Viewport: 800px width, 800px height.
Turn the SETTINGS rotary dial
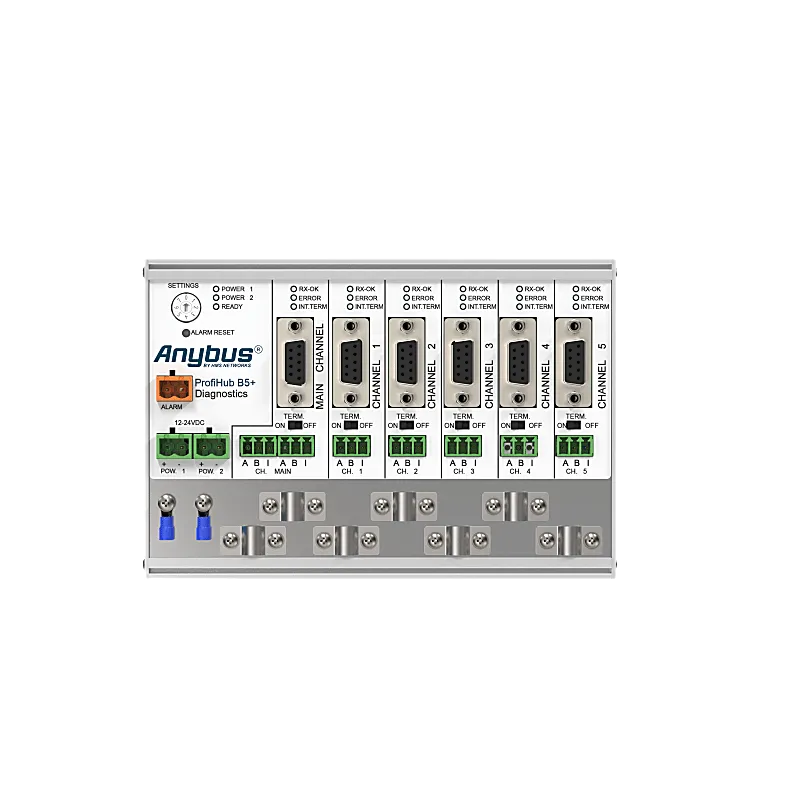[x=186, y=307]
